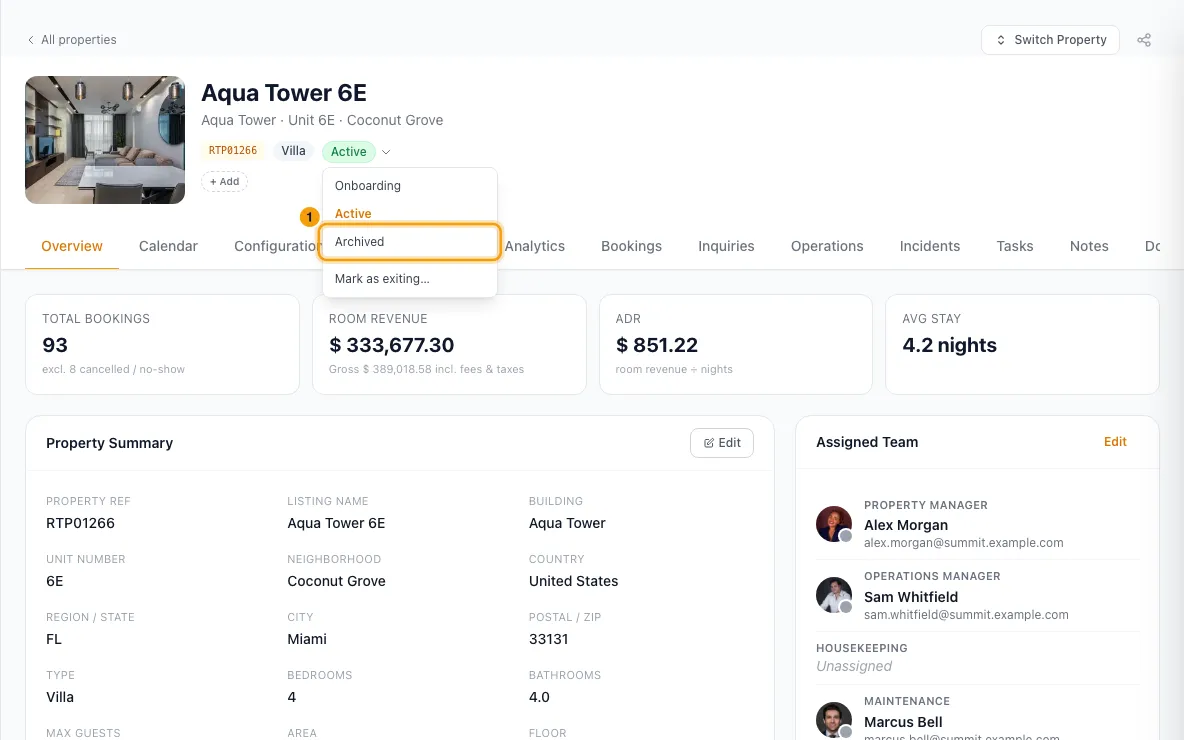Open the Switch Property selector
Image resolution: width=1184 pixels, height=740 pixels.
[1050, 40]
